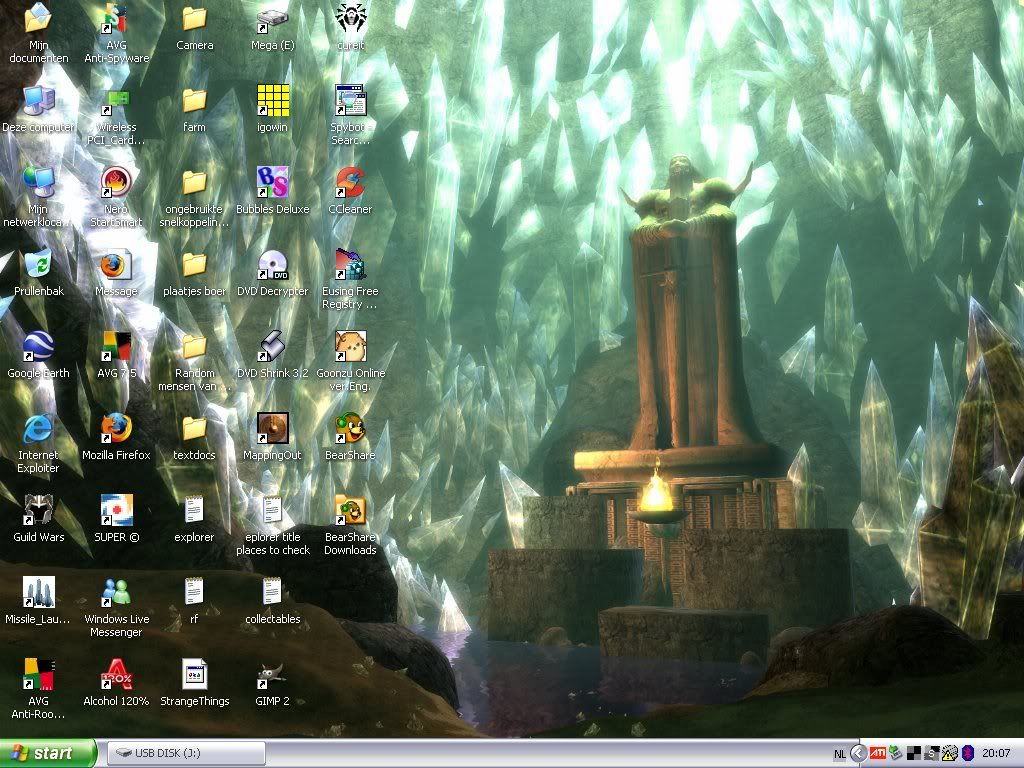Click the checkered AVG tray icon without a letter

pyautogui.click(x=914, y=754)
